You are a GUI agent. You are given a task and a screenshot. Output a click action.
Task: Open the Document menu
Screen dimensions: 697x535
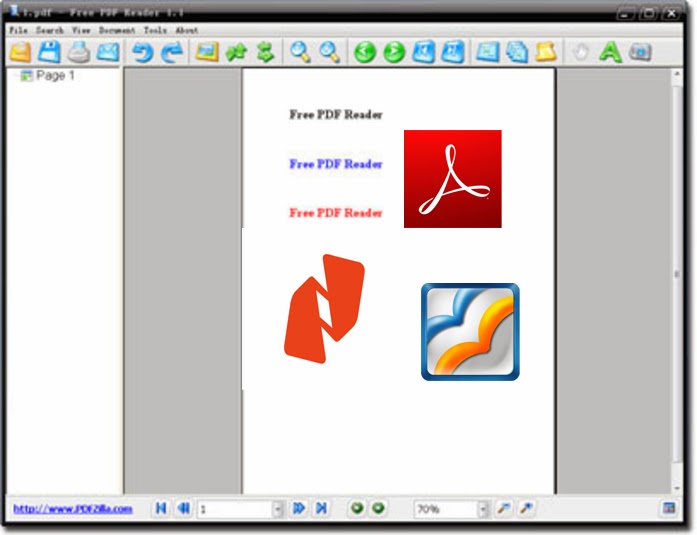pyautogui.click(x=117, y=30)
